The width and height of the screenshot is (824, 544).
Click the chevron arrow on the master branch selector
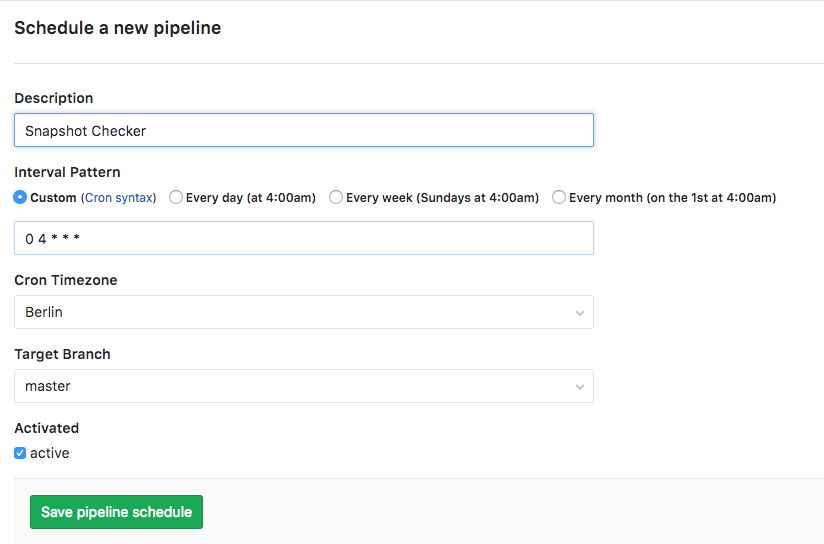[x=579, y=387]
